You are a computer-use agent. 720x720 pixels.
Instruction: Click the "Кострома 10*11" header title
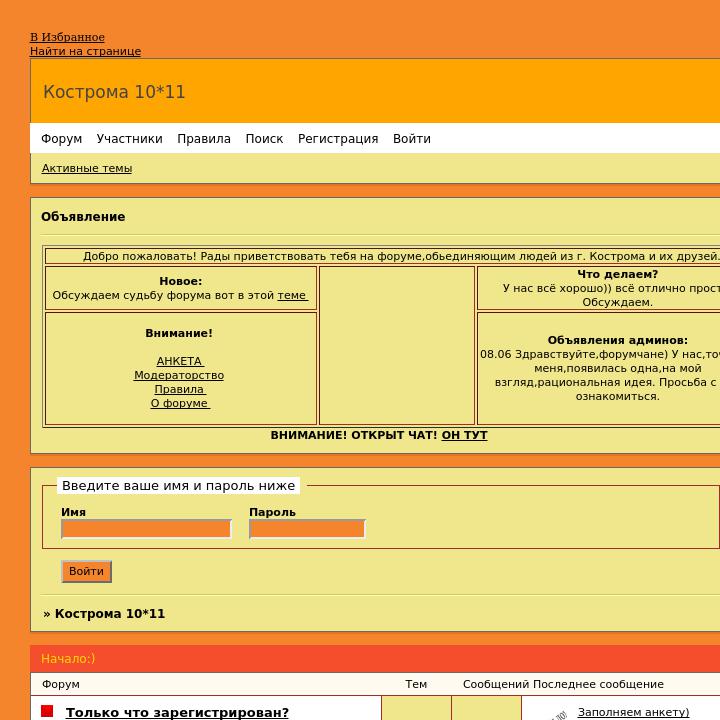pyautogui.click(x=114, y=92)
